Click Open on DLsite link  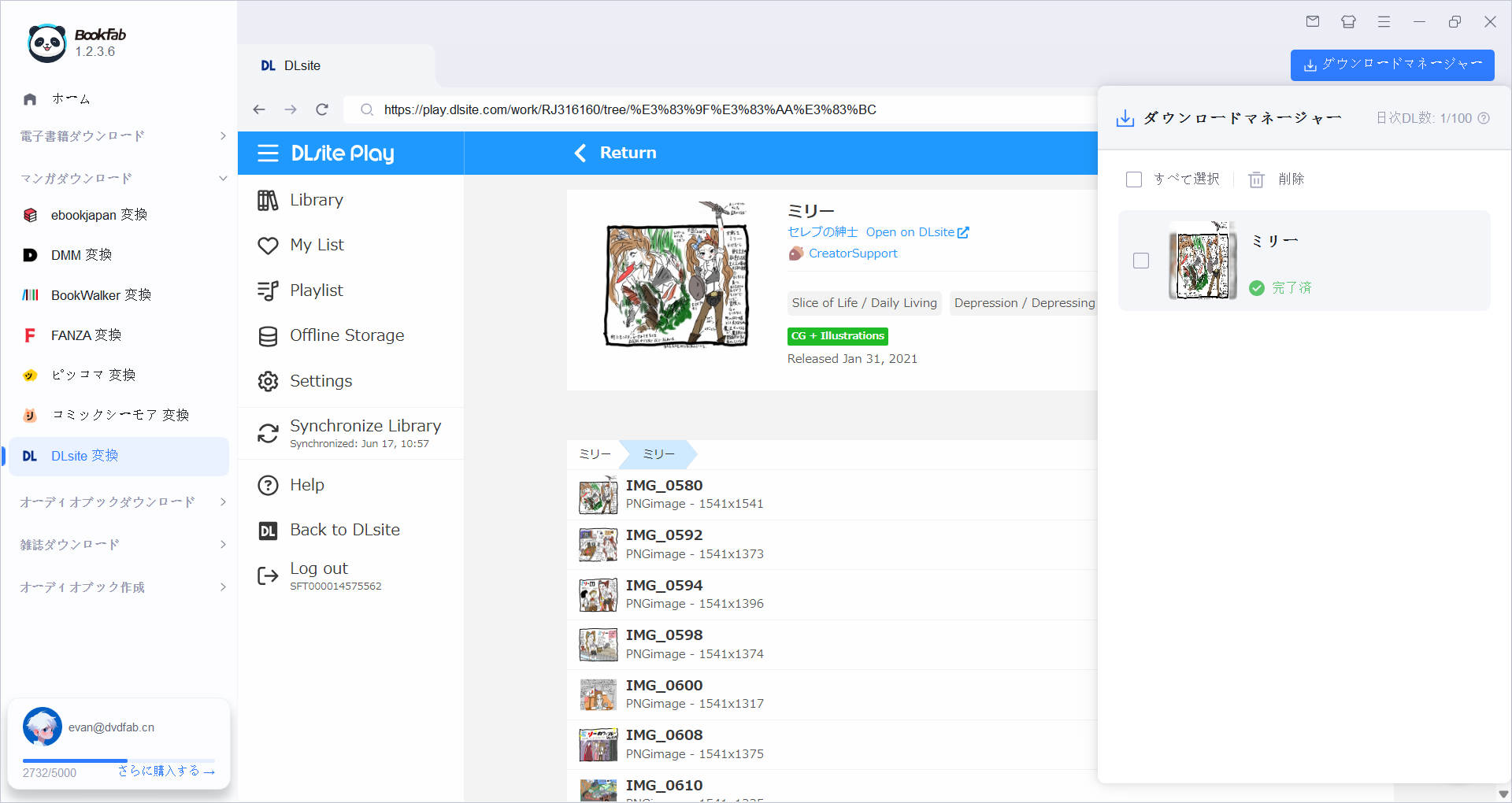917,232
